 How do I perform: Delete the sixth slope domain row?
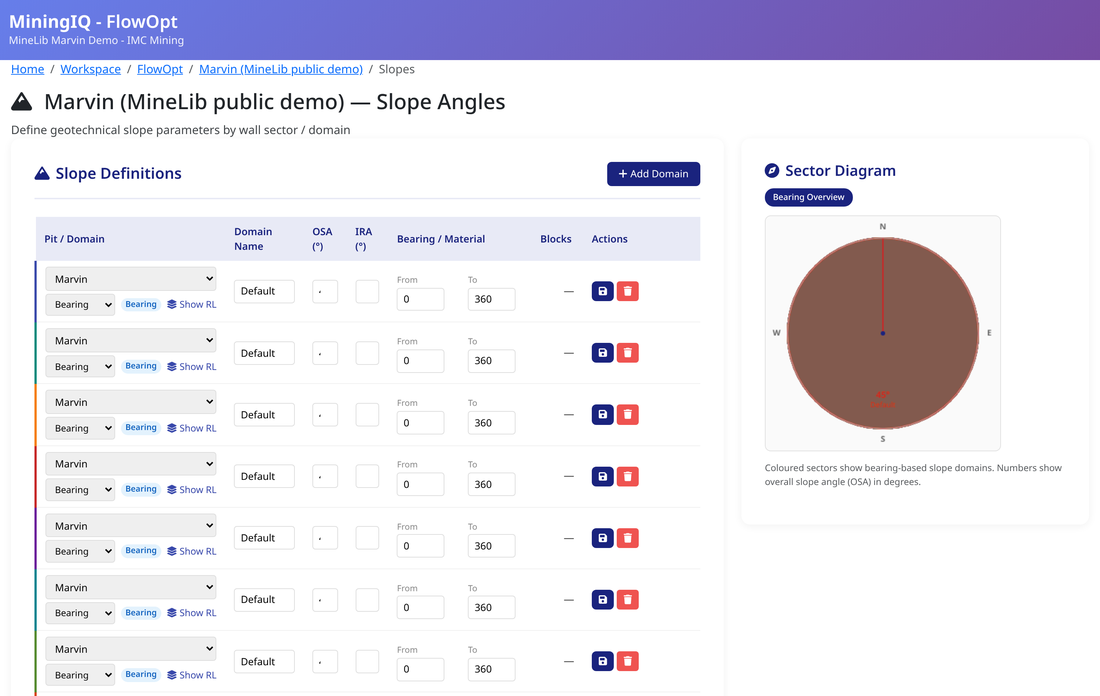(x=628, y=600)
